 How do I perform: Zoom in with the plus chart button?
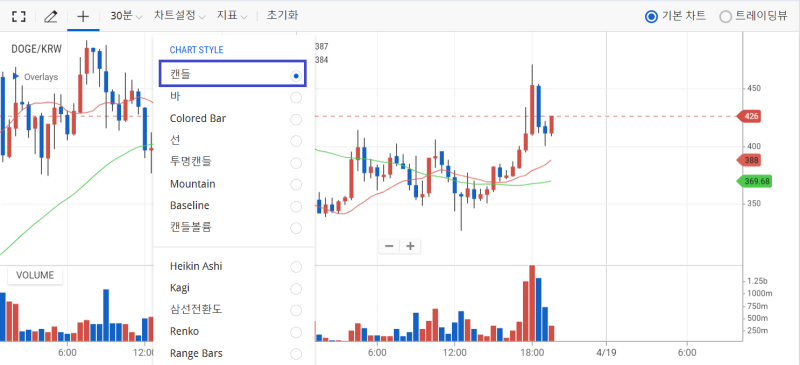pos(410,247)
